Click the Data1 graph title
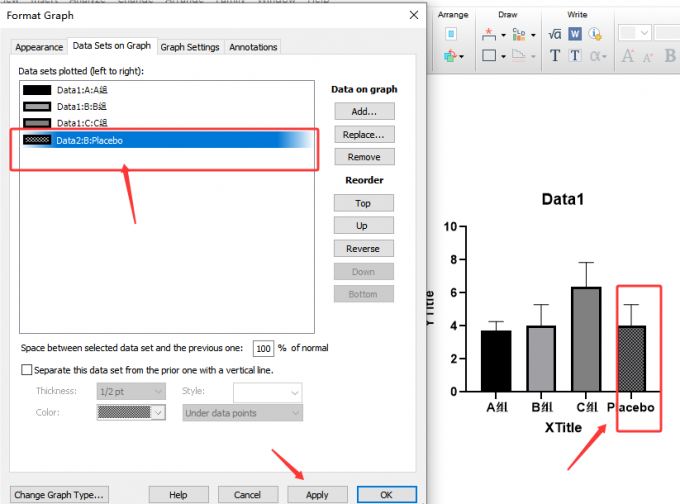This screenshot has width=680, height=504. [x=562, y=199]
